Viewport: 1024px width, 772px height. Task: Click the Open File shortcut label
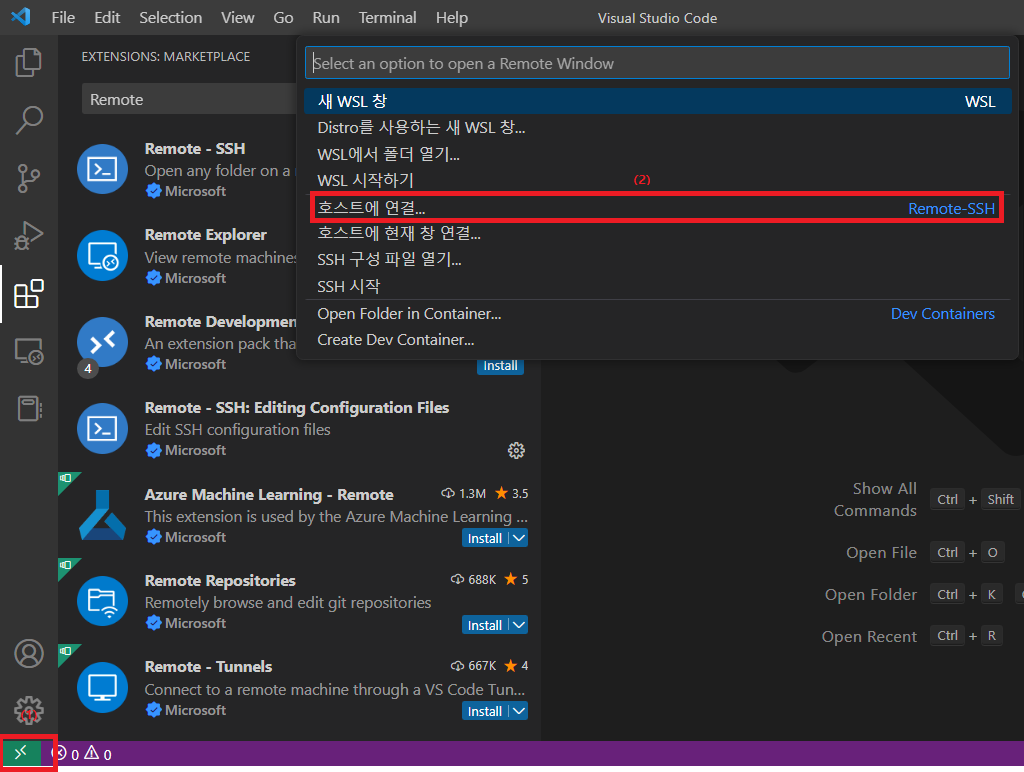pyautogui.click(x=882, y=553)
